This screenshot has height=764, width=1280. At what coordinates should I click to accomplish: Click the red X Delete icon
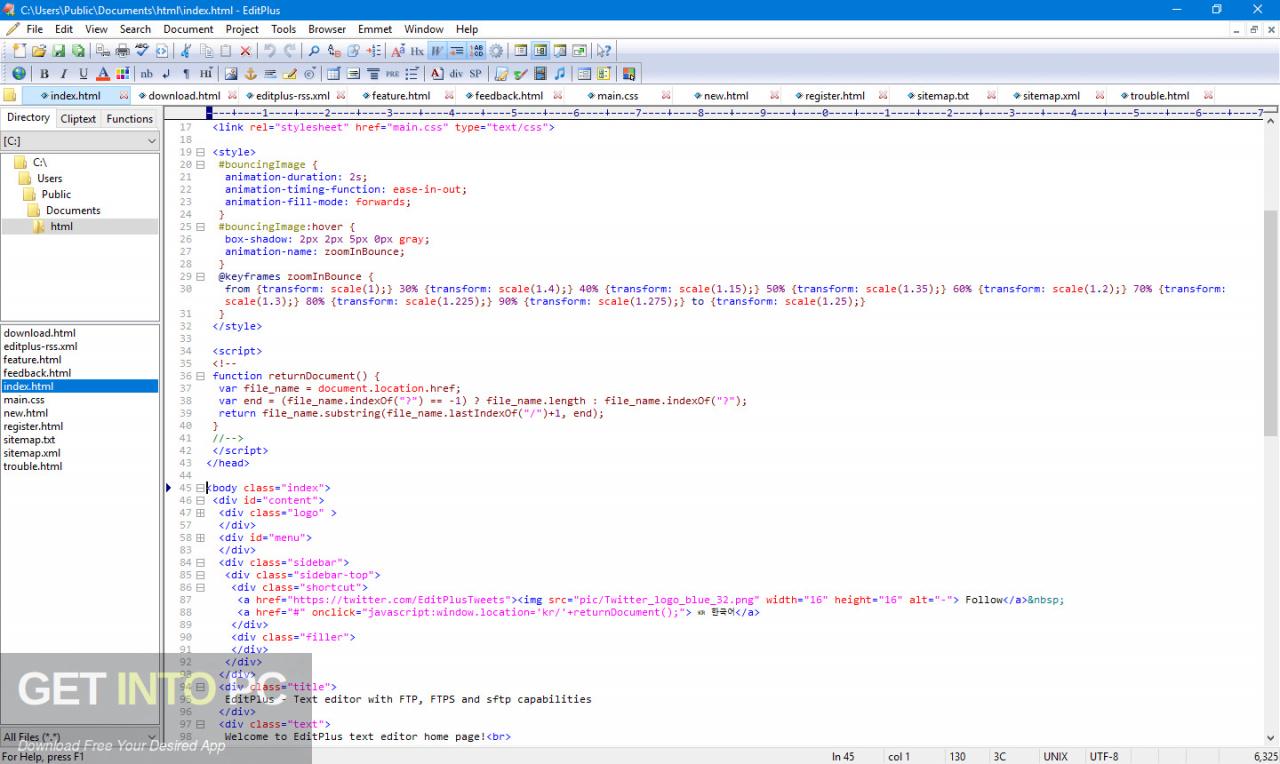tap(245, 50)
